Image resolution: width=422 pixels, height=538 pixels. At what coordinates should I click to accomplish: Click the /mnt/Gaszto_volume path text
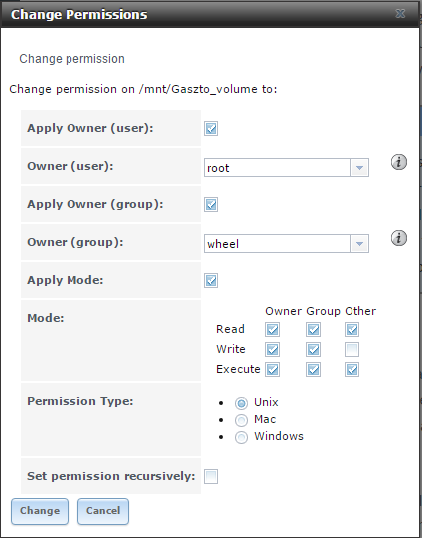198,89
